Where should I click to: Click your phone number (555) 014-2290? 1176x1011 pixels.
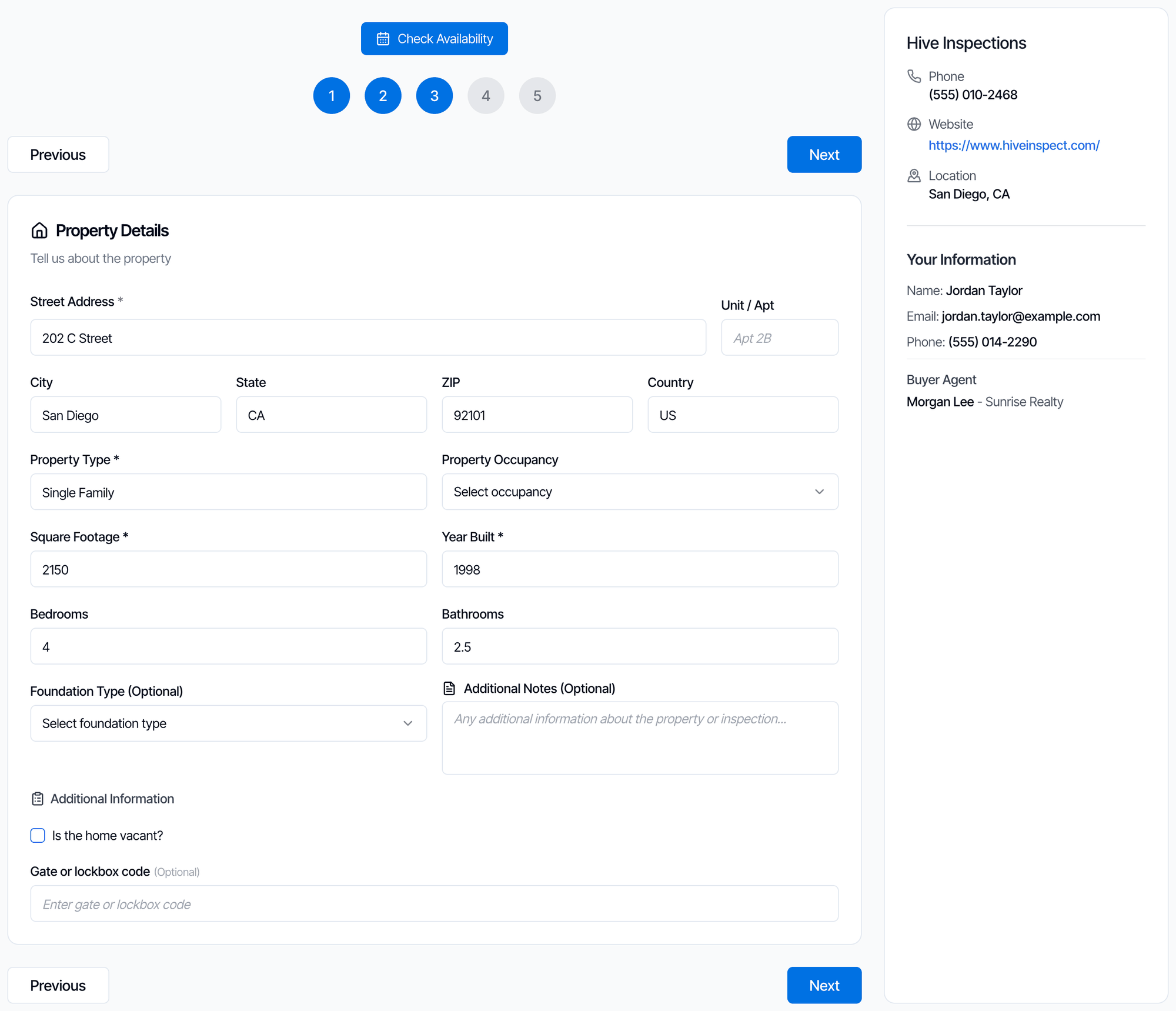[993, 342]
